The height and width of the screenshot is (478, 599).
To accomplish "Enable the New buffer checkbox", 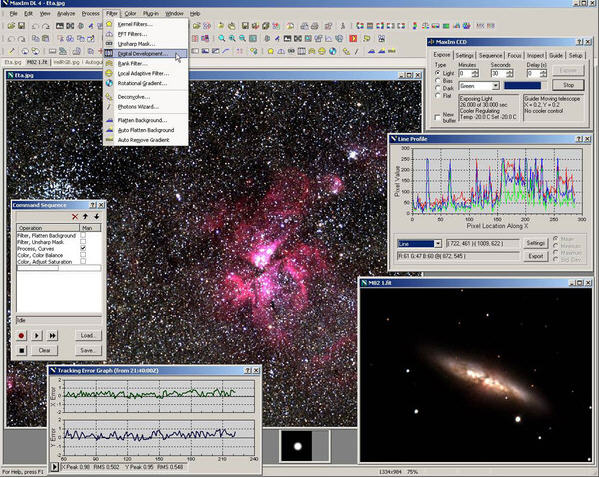I will coord(438,117).
